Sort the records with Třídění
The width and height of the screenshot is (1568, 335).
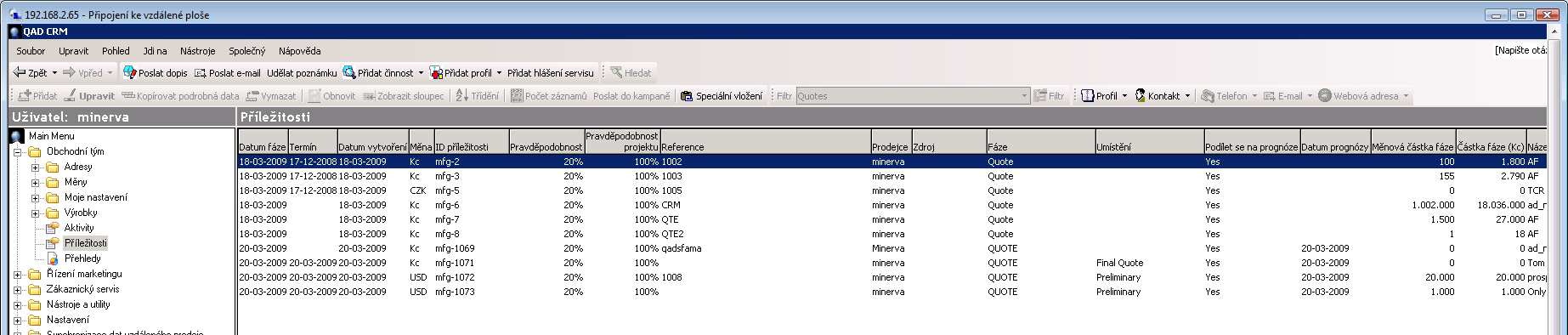(x=478, y=96)
